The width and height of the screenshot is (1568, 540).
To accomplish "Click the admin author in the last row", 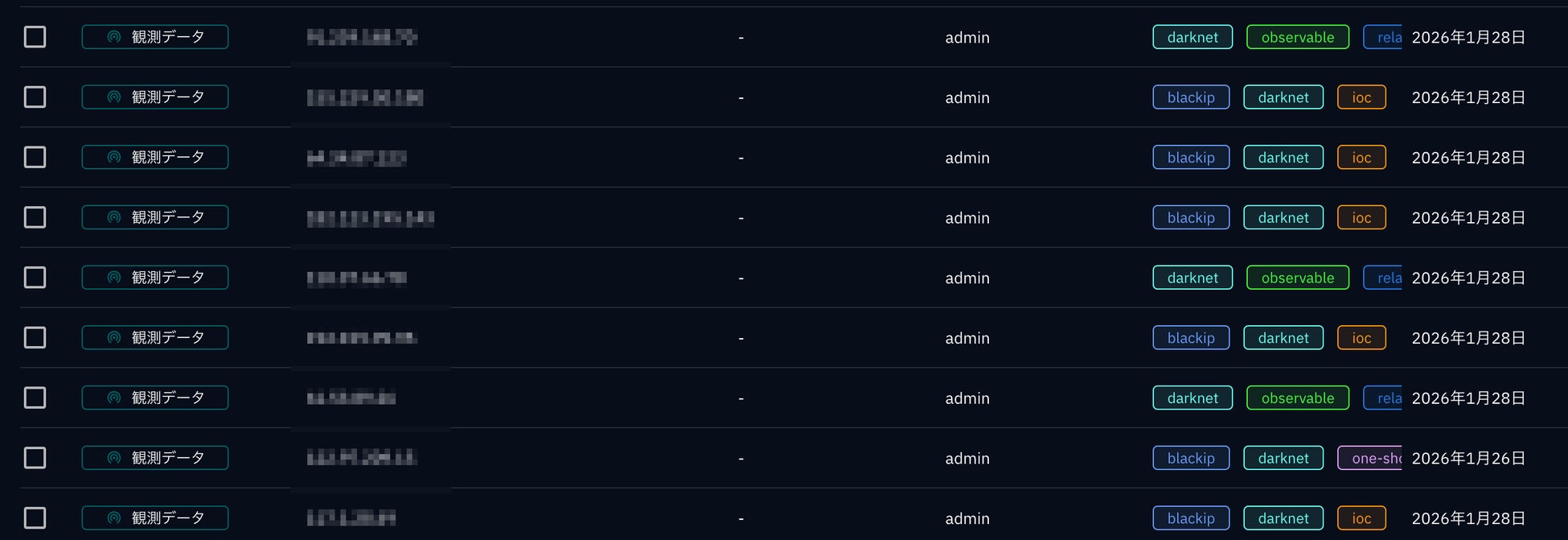I will click(967, 518).
